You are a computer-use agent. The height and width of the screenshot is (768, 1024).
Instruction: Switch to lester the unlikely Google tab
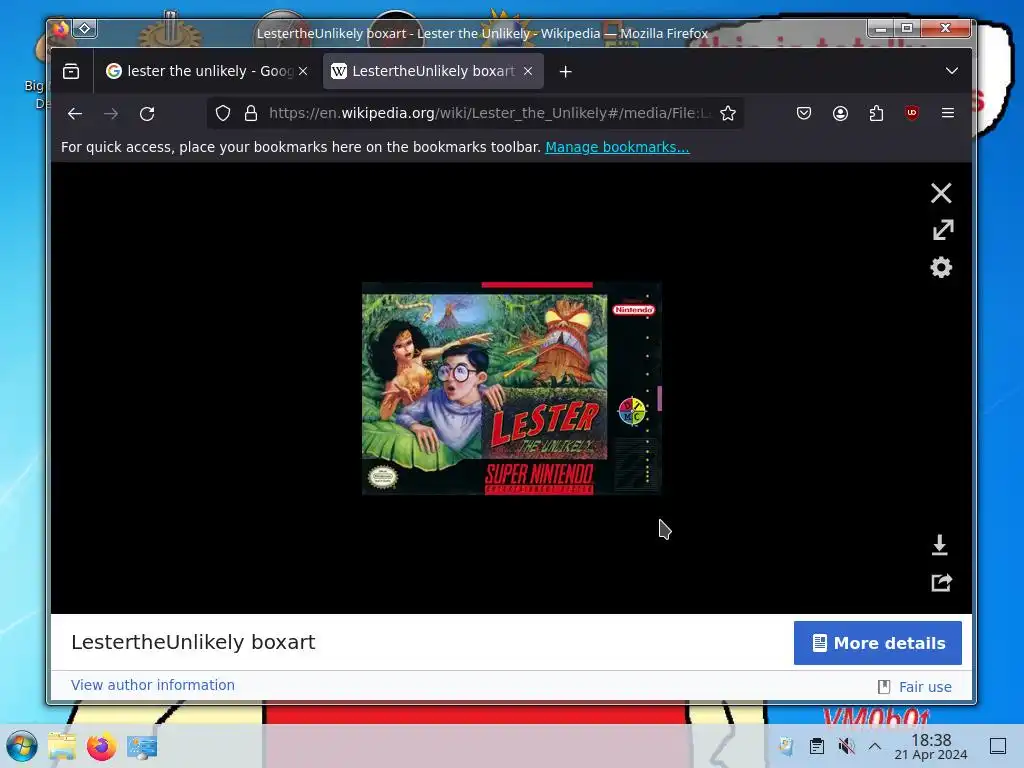click(208, 71)
